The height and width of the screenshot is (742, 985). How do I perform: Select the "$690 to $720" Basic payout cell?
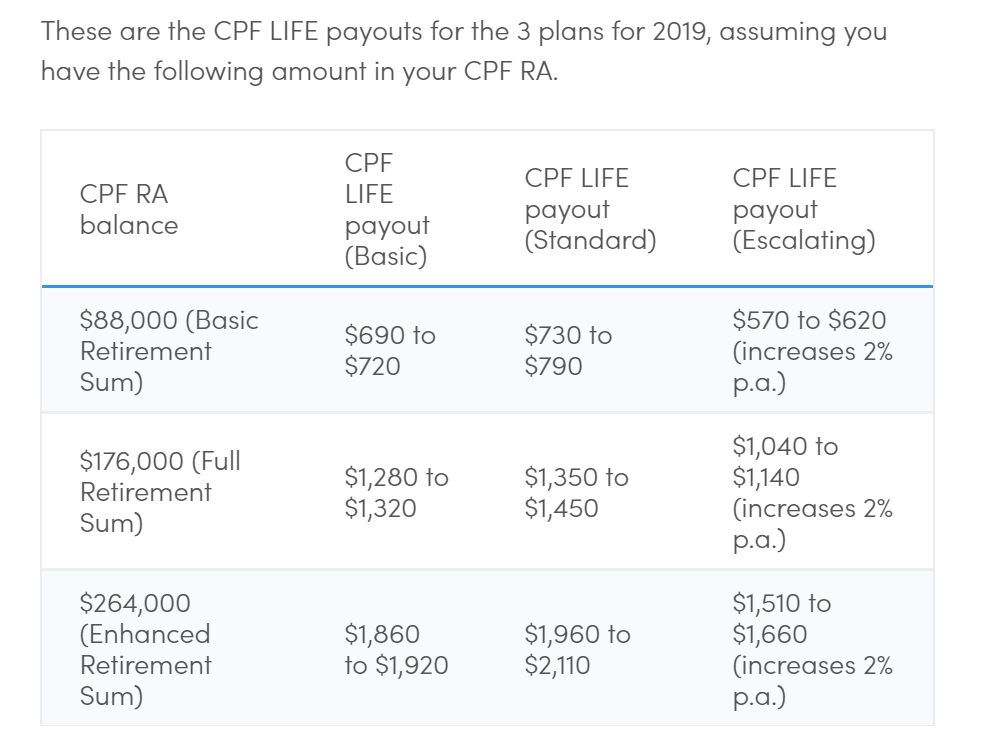click(389, 351)
